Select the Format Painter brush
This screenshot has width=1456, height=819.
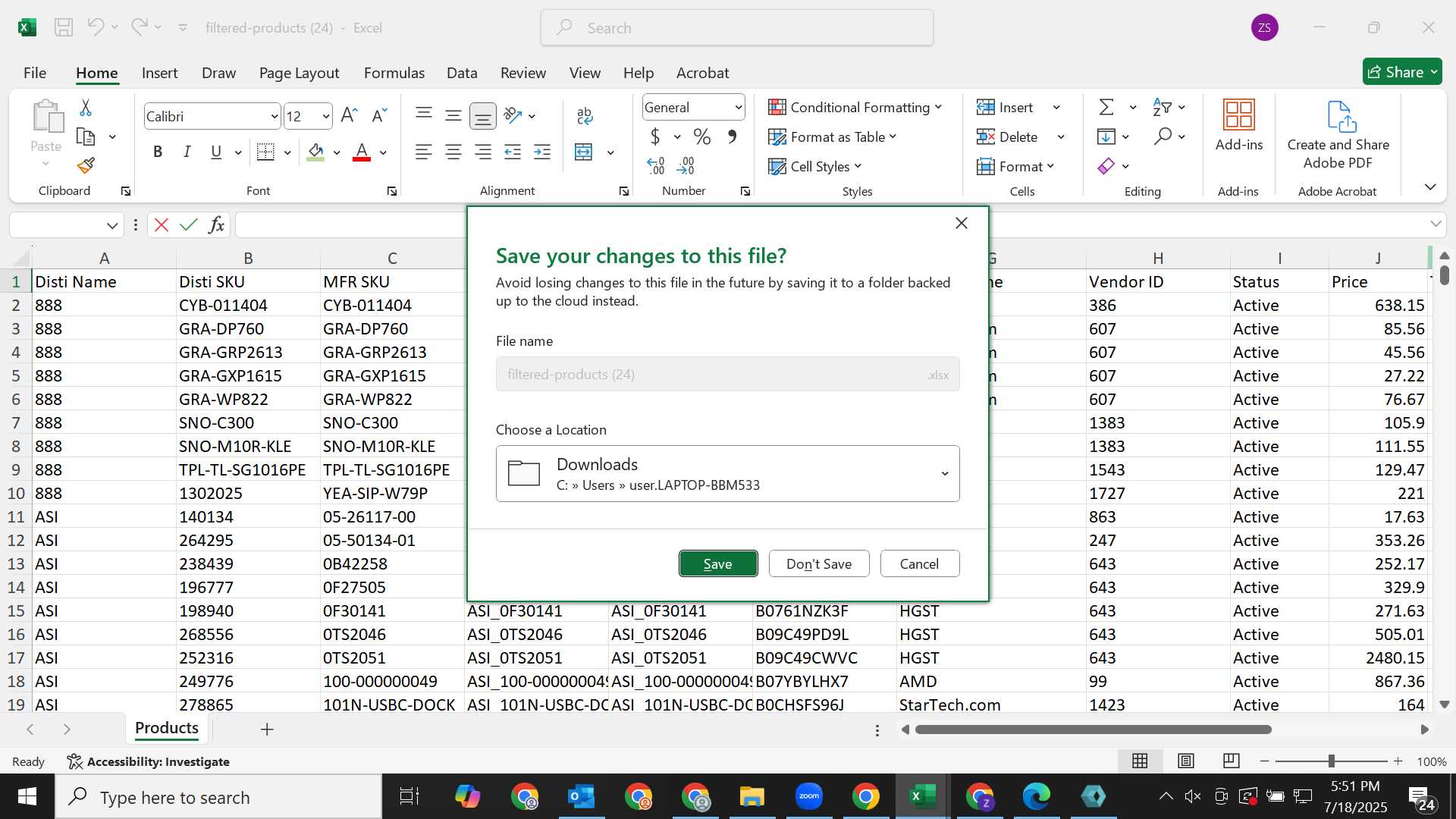86,165
